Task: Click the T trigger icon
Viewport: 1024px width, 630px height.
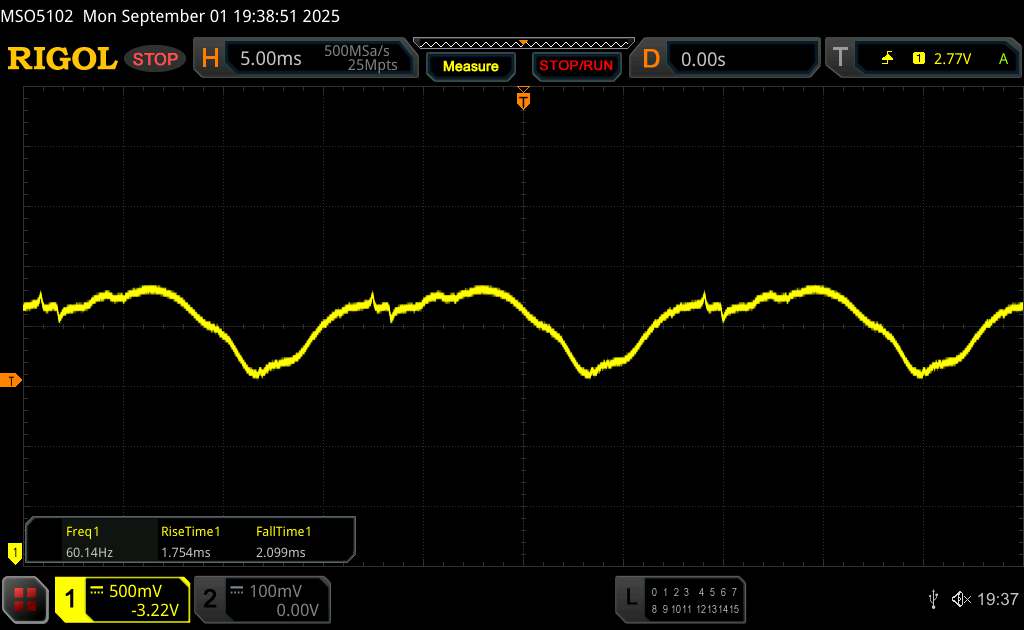Action: (x=840, y=58)
